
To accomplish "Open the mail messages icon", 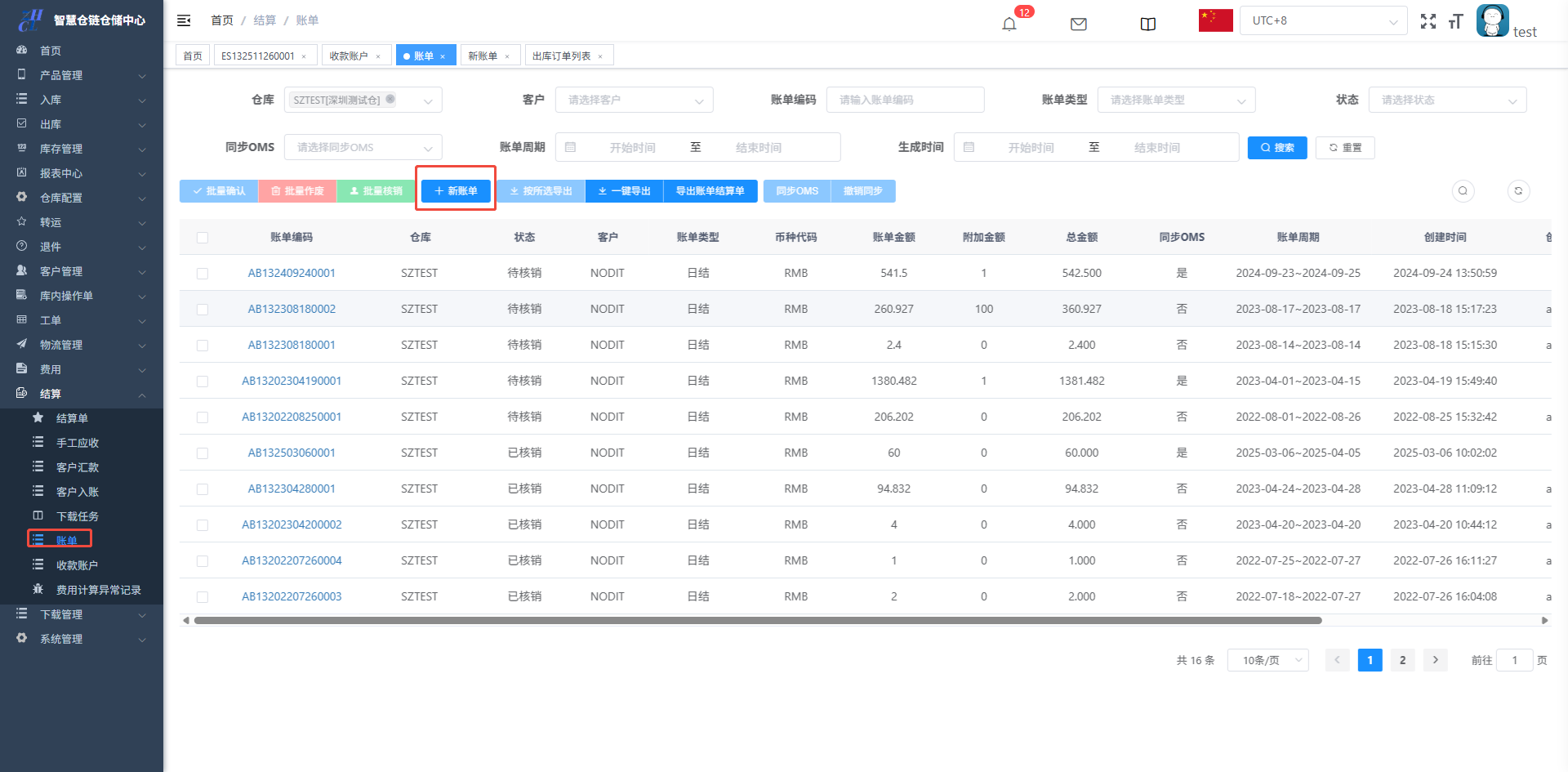I will (1078, 24).
